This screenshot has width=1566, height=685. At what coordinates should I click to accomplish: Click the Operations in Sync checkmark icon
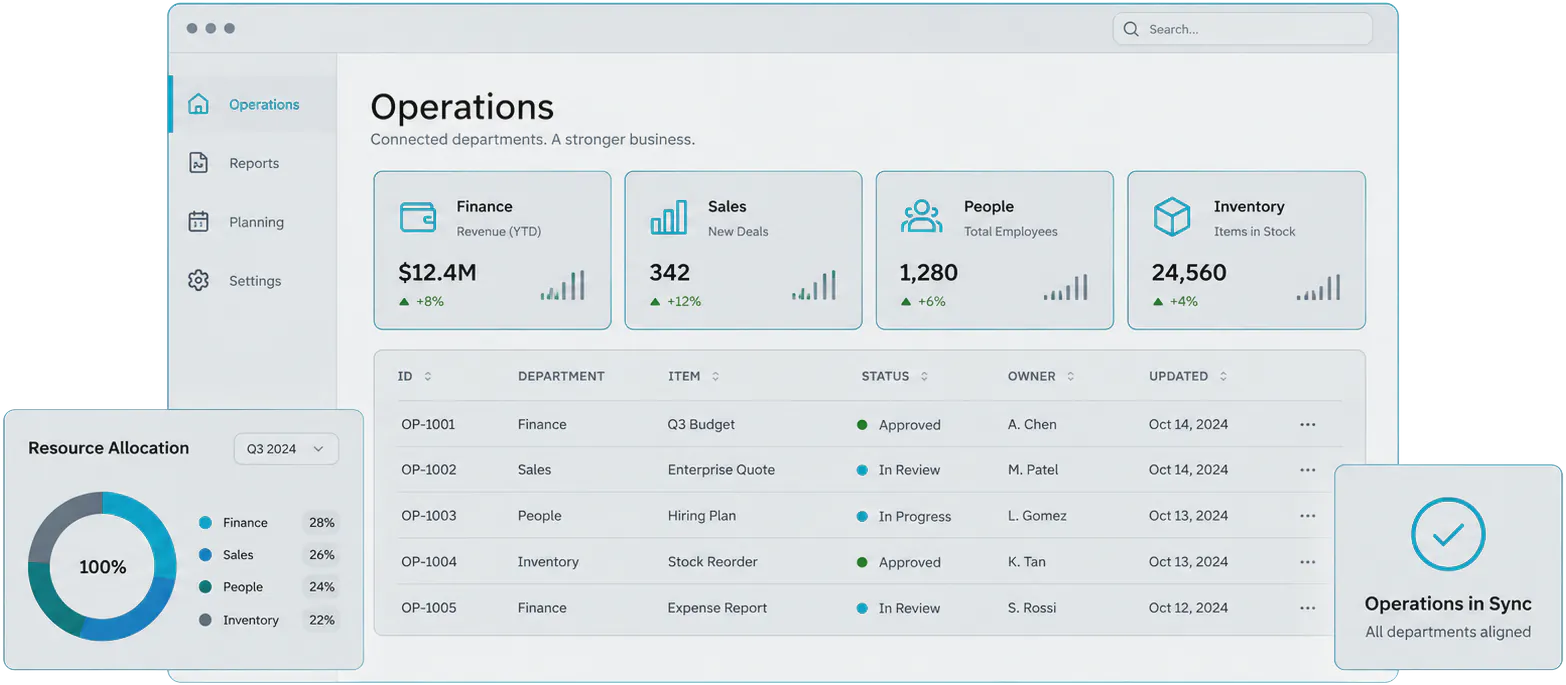(1448, 535)
